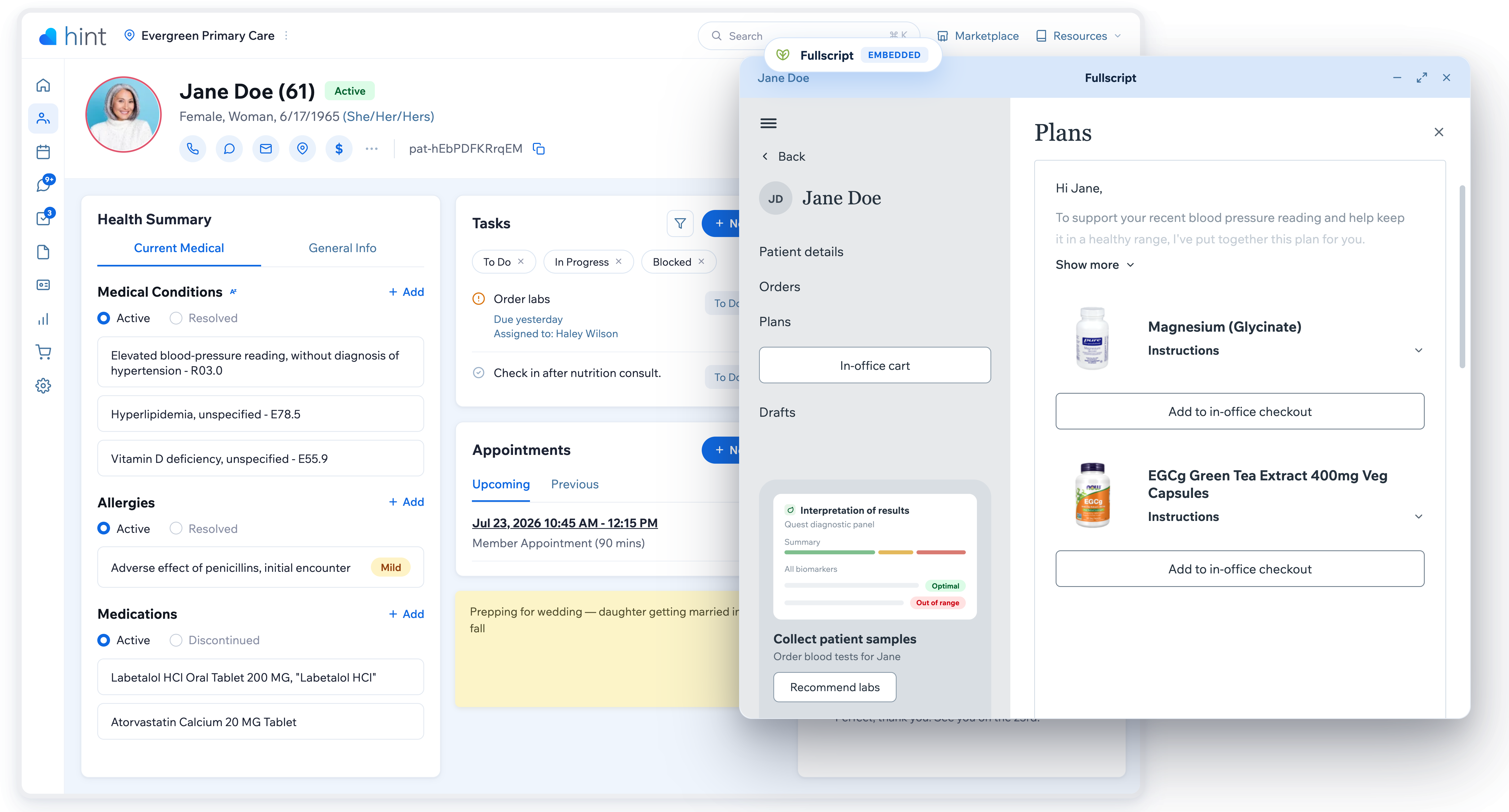This screenshot has width=1509, height=812.
Task: Select Active radio under Medical Conditions
Action: [104, 318]
